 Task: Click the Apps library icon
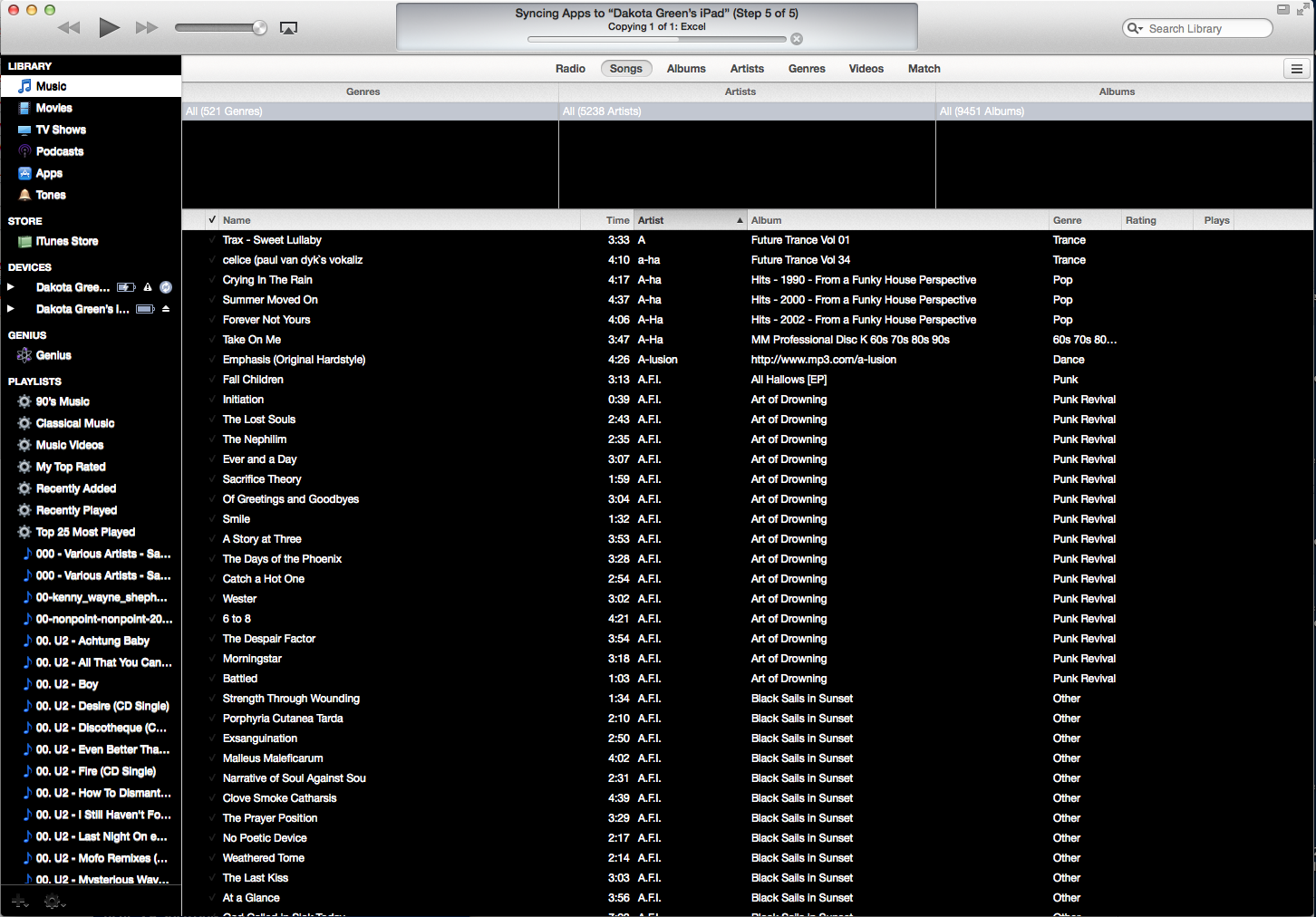tap(24, 173)
